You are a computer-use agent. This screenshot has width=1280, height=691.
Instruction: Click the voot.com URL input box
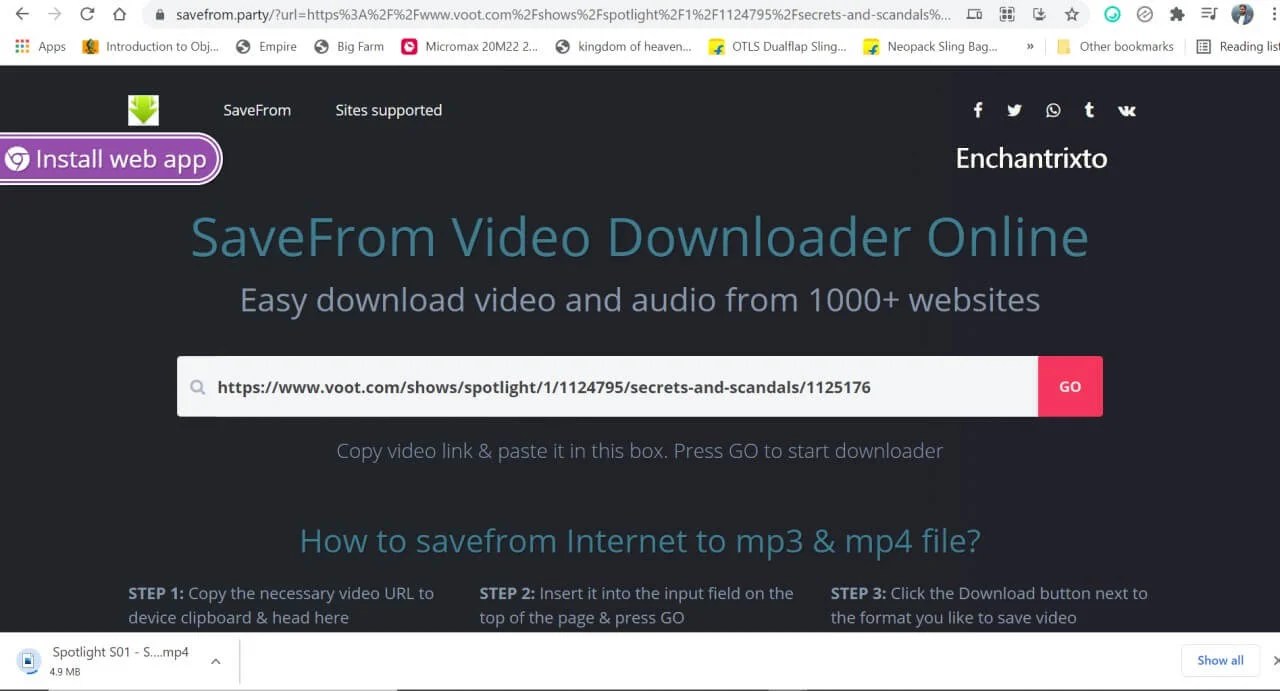point(607,387)
